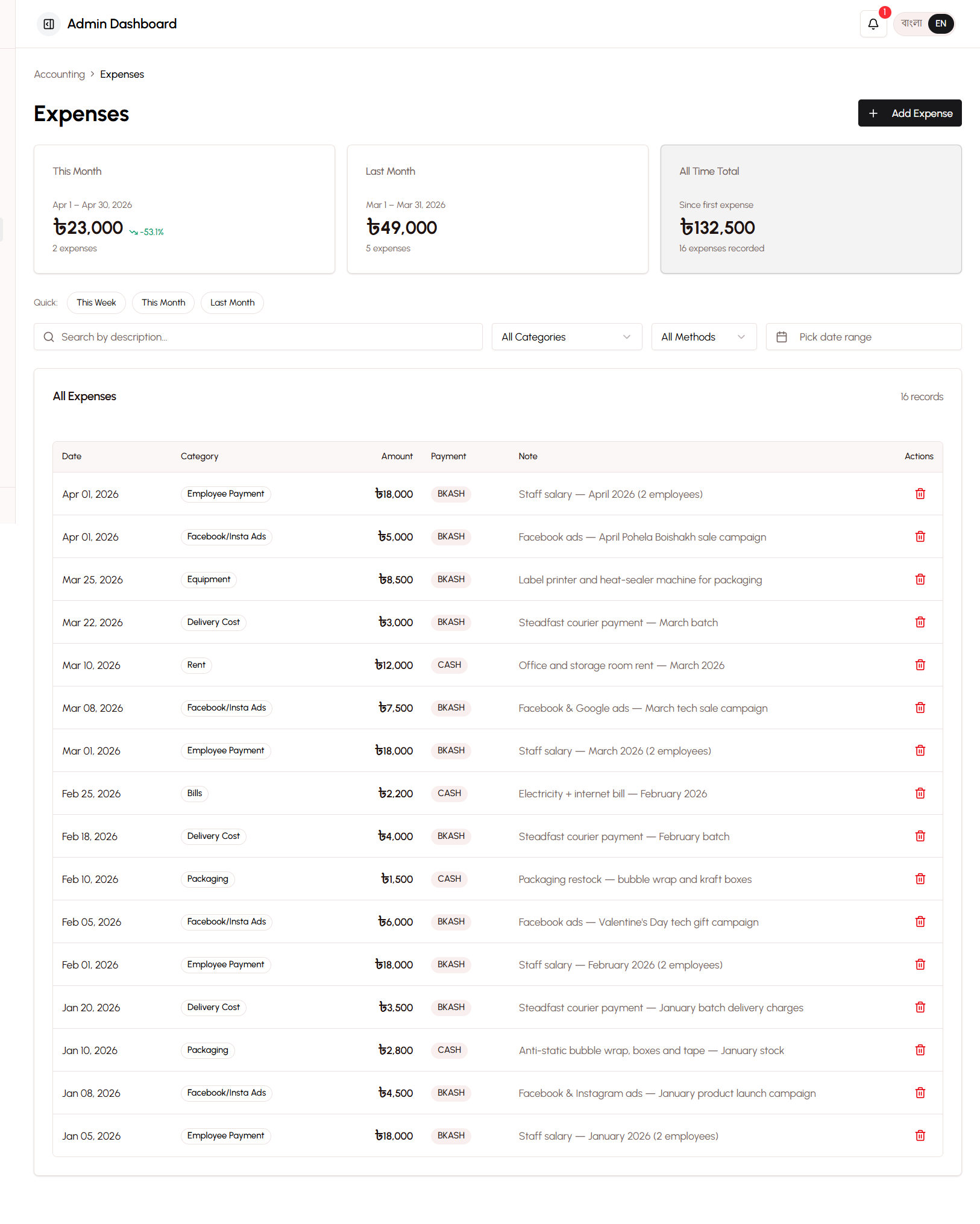The height and width of the screenshot is (1224, 980).
Task: Open the Facebook ads April campaign note
Action: (642, 536)
